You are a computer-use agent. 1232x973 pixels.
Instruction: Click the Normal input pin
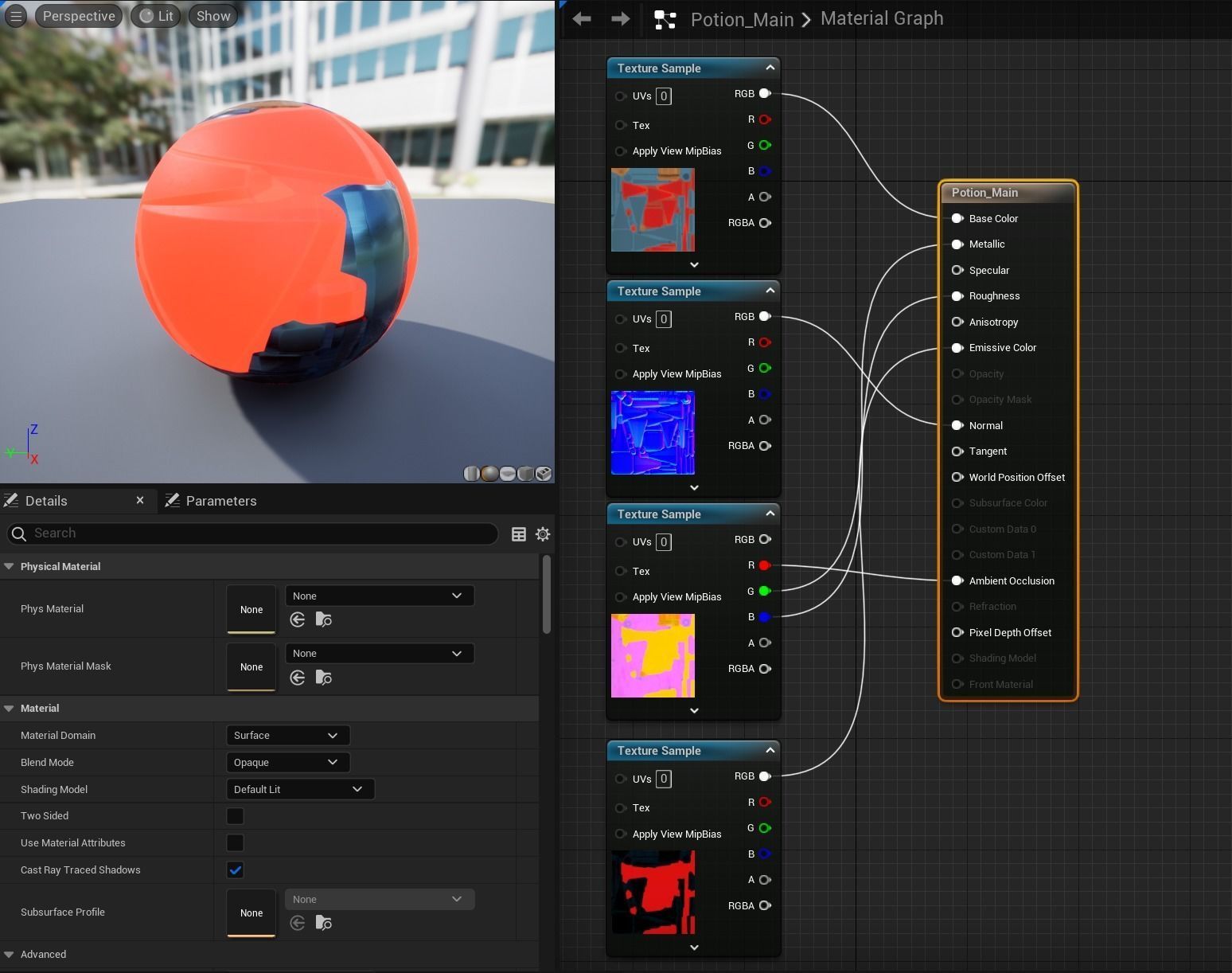[957, 425]
